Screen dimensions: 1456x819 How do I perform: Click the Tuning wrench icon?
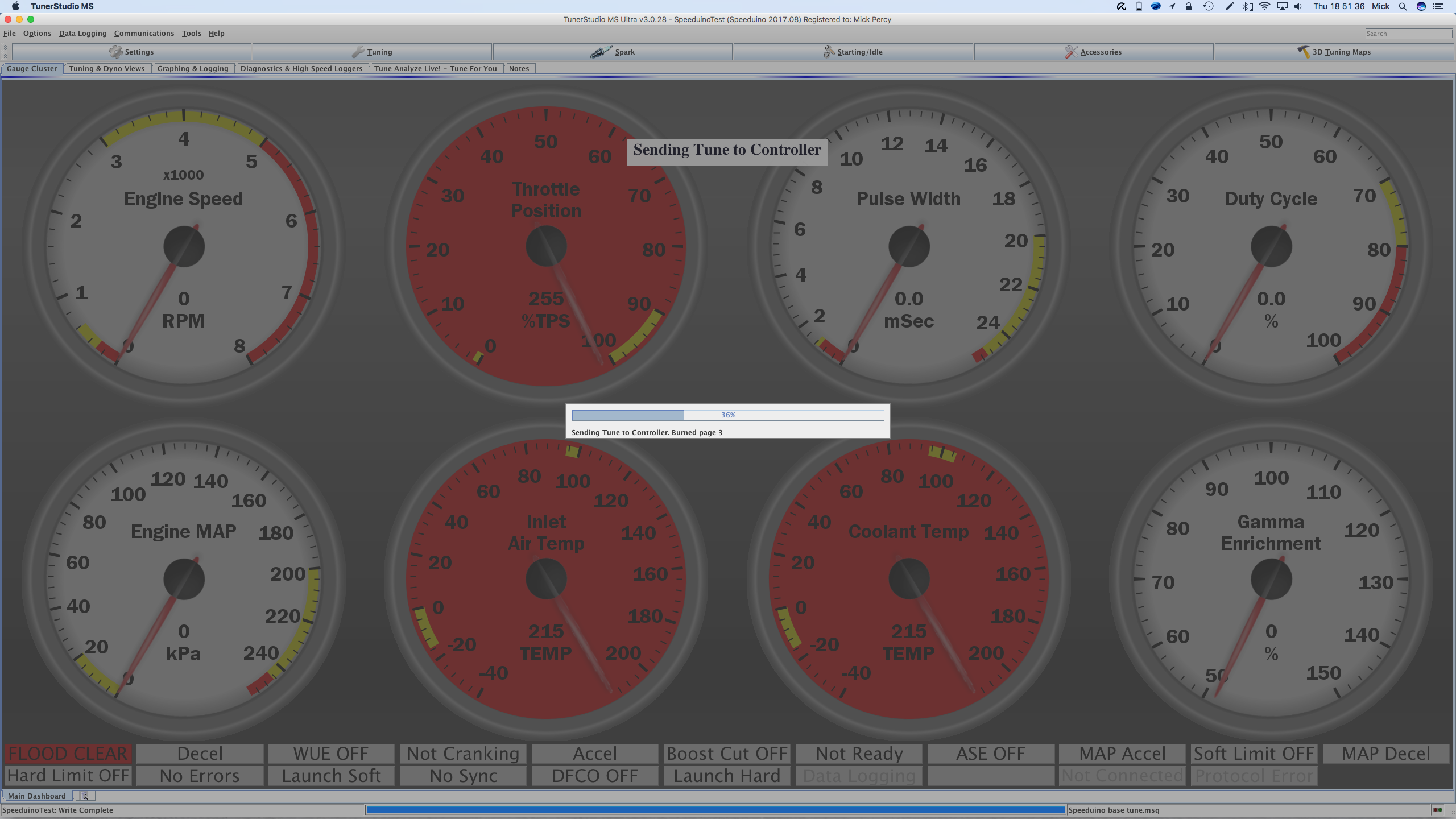tap(358, 52)
